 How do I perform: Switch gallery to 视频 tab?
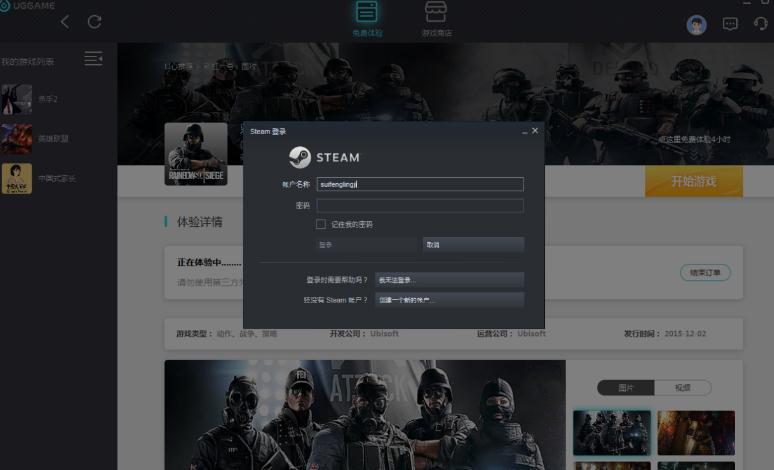[x=683, y=388]
